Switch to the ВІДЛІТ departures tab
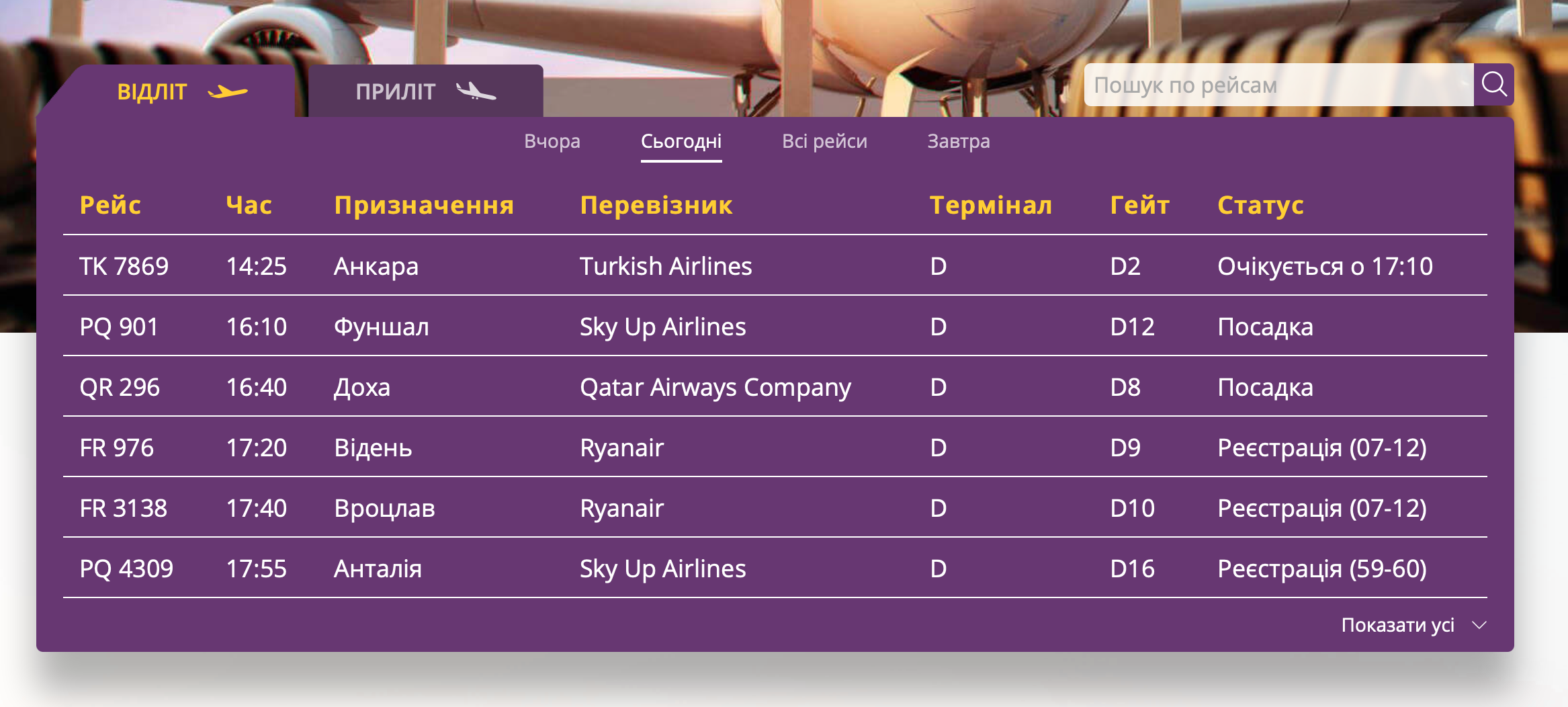Screen dimensions: 1568x707 click(152, 92)
